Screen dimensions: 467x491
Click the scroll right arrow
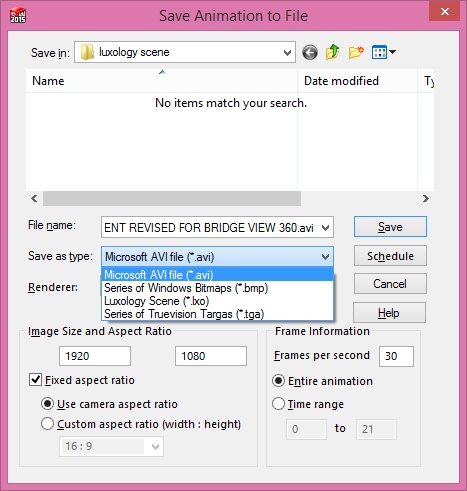(x=426, y=198)
